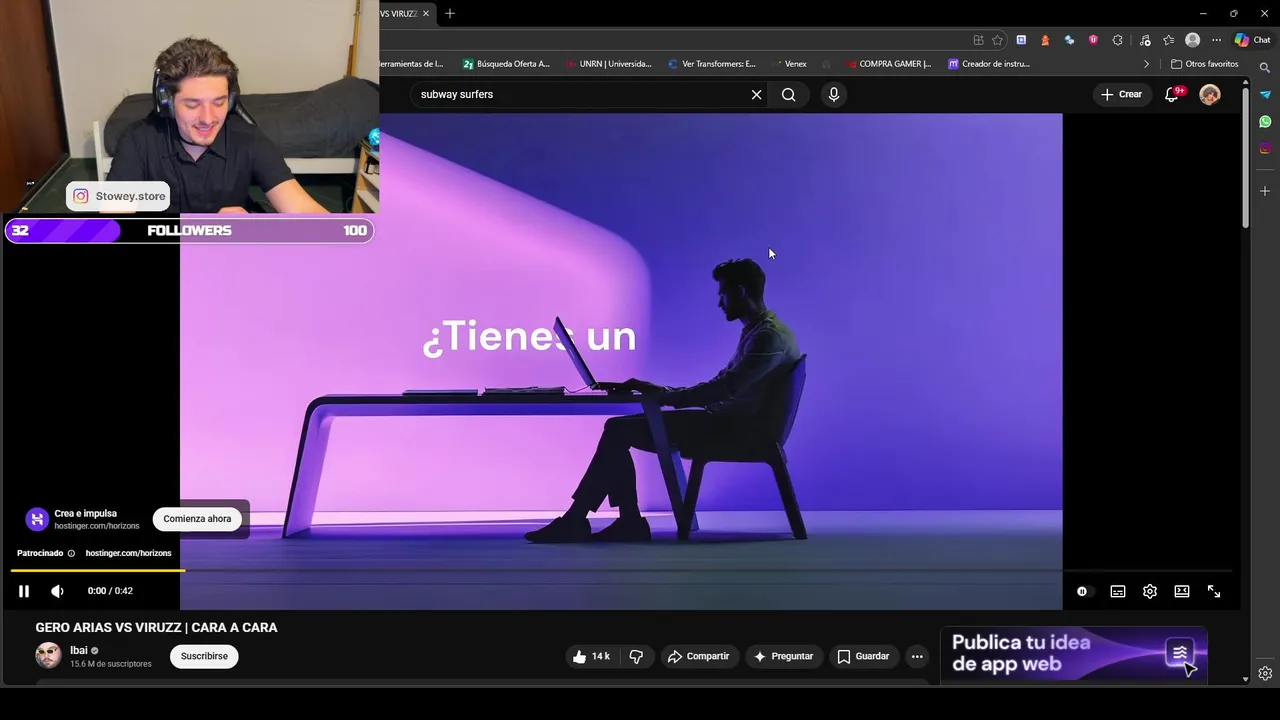Open 'Búsqueda Oferta A...' bookmark

pos(506,64)
